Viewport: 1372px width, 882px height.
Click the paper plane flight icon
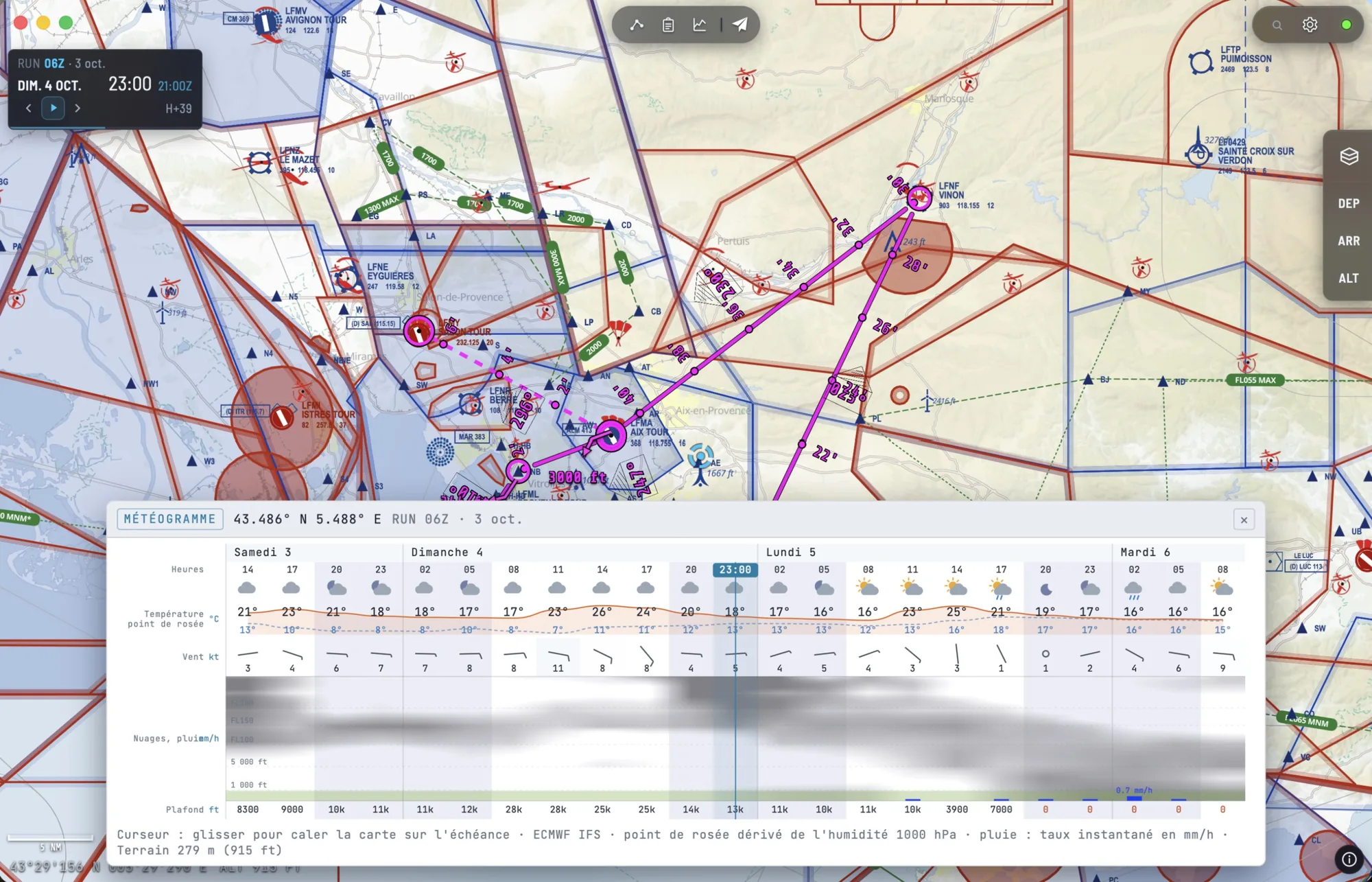coord(740,25)
